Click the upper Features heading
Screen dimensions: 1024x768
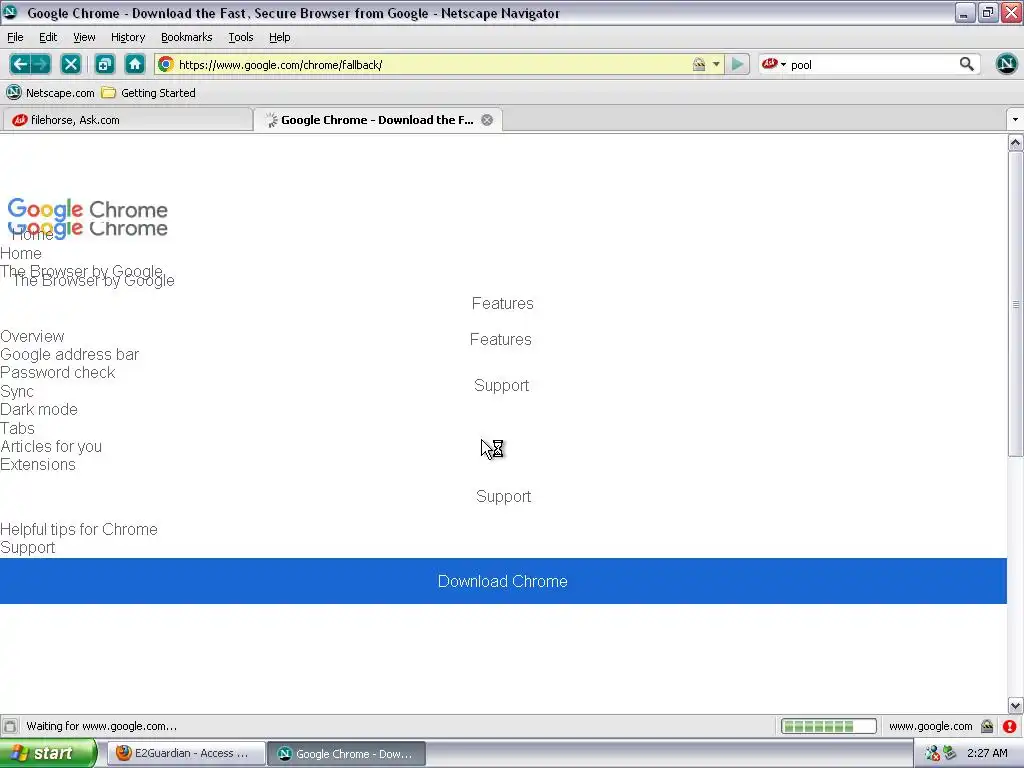pos(503,304)
